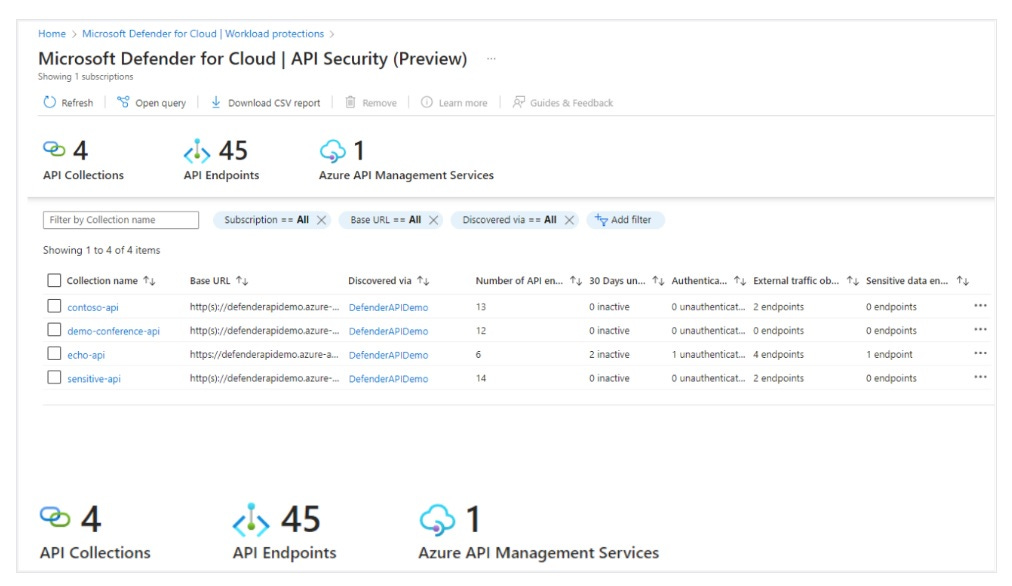Click '1 unauthenticat...' in echo-api row
1012x586 pixels.
coord(708,354)
